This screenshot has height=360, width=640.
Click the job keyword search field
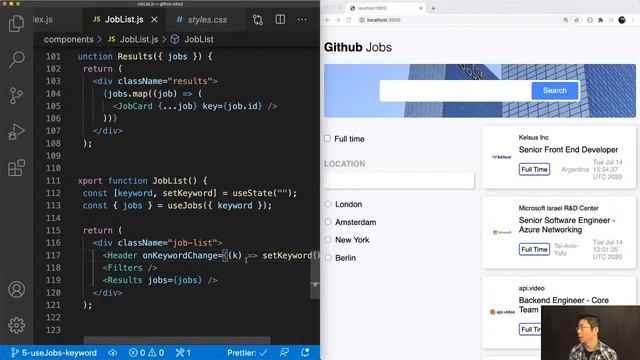click(x=455, y=91)
